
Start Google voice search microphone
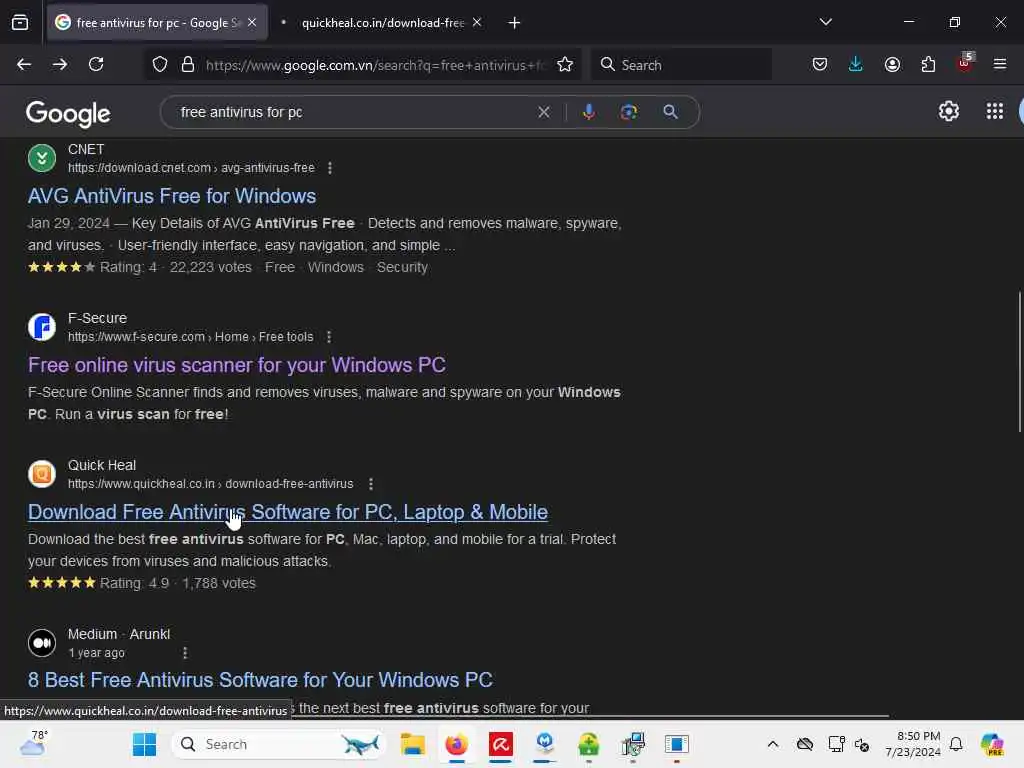click(x=588, y=112)
